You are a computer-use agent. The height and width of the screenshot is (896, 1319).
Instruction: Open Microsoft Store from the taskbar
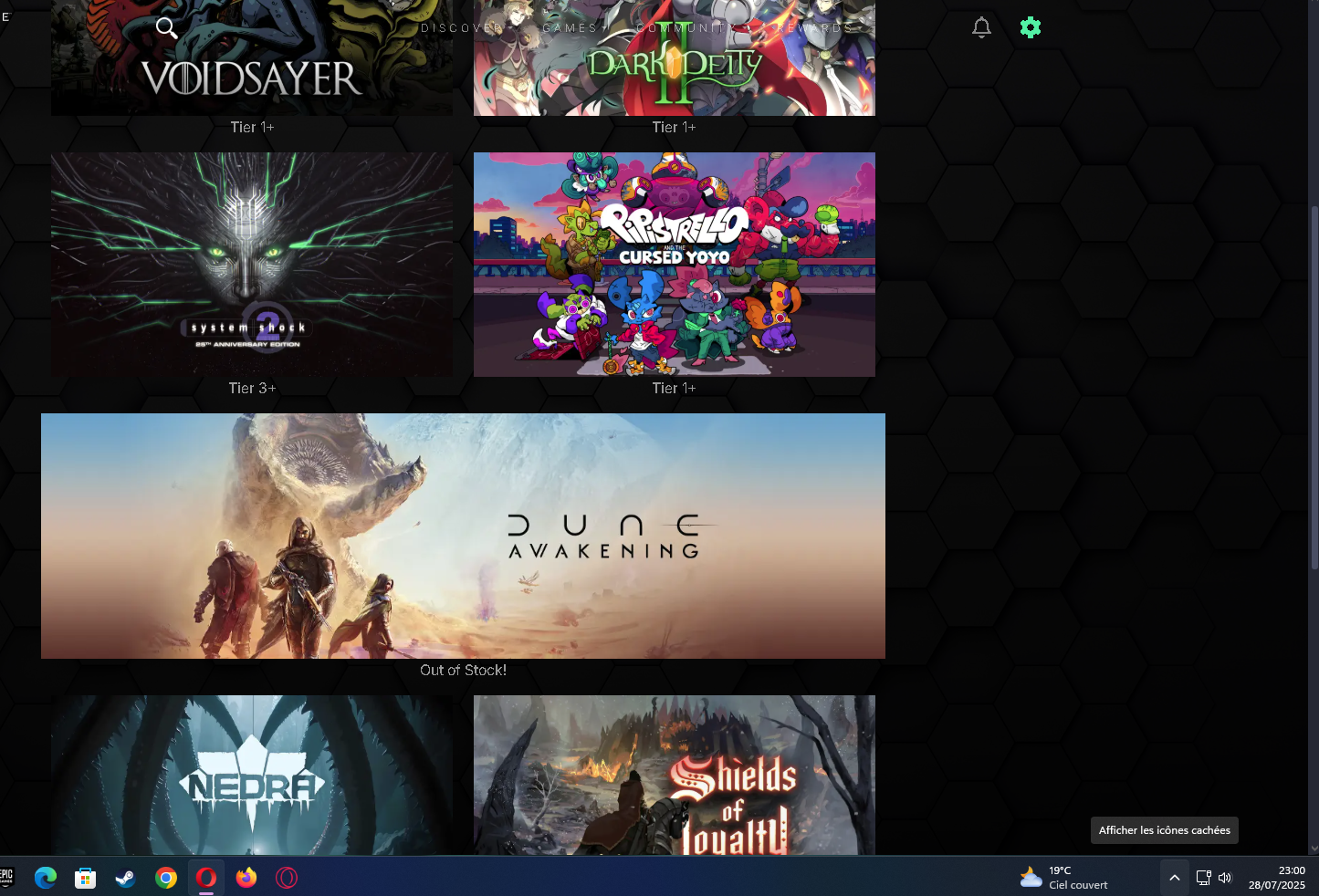tap(86, 878)
